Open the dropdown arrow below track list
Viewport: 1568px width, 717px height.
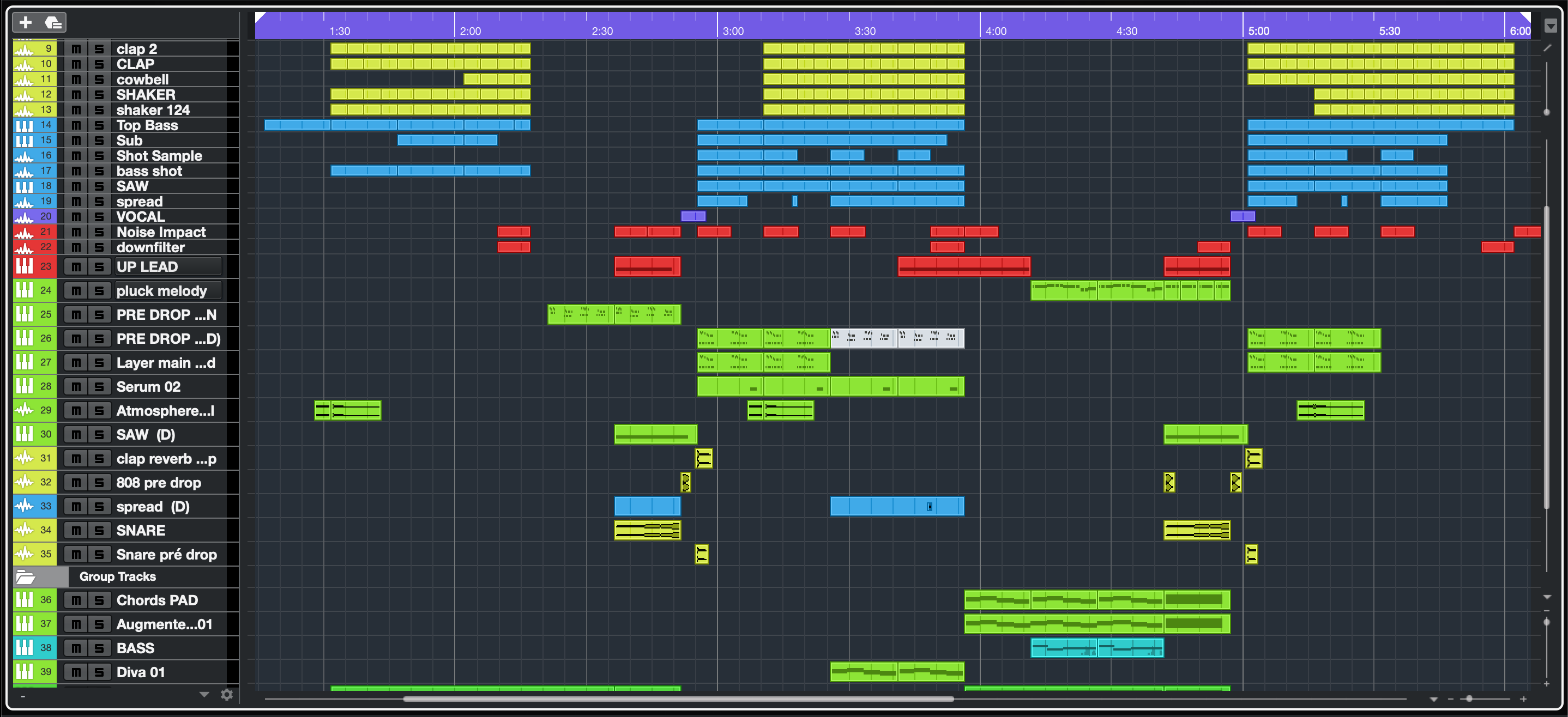click(x=204, y=695)
